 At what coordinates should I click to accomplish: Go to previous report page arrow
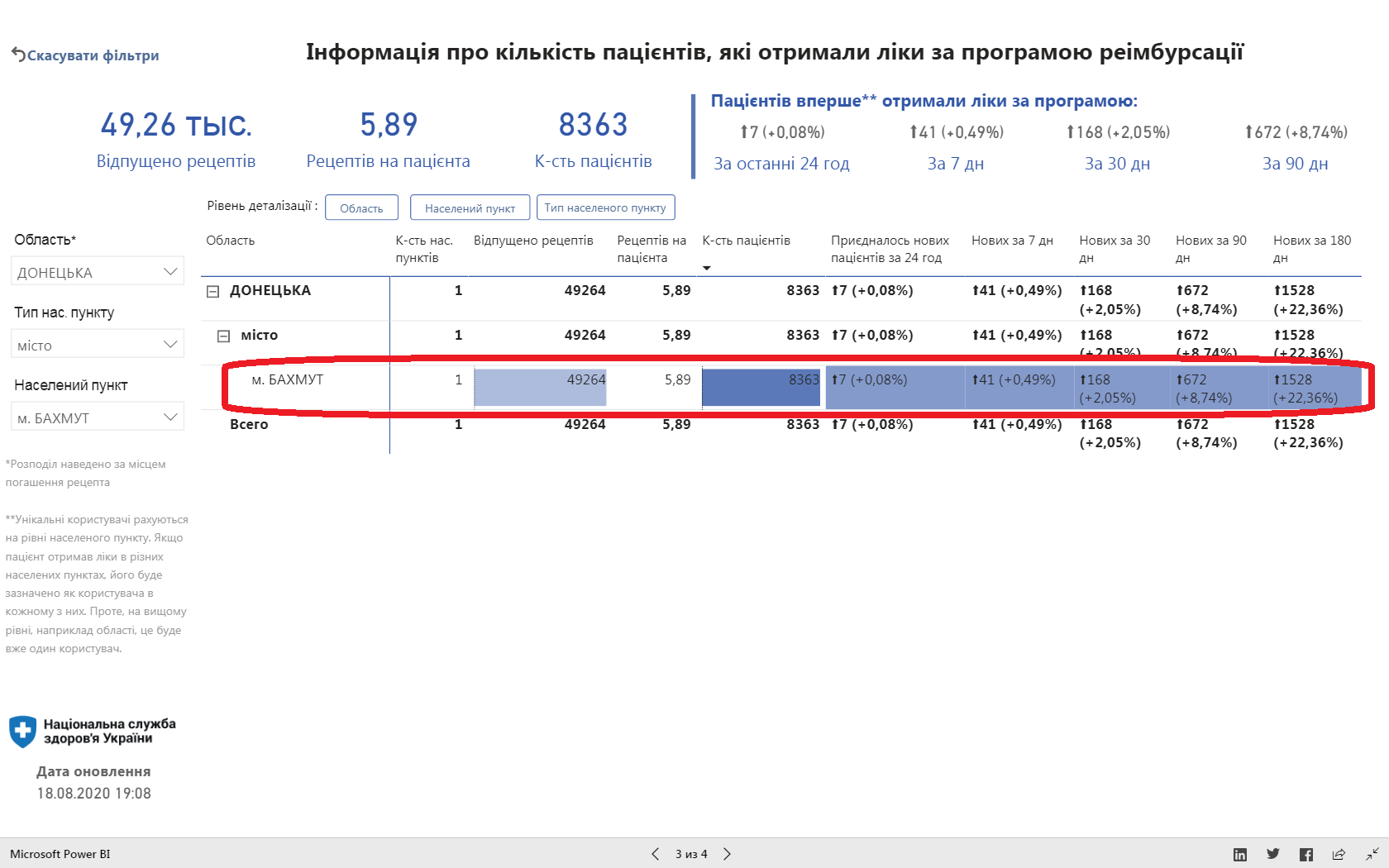tap(655, 854)
